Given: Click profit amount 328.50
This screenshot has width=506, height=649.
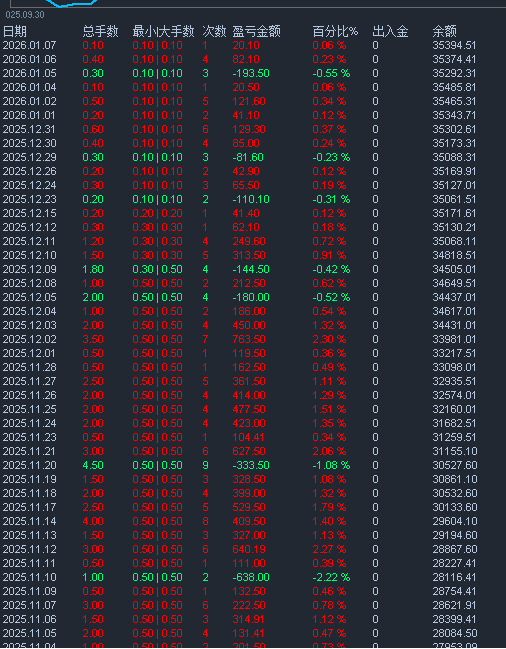Looking at the screenshot, I should pyautogui.click(x=249, y=479).
